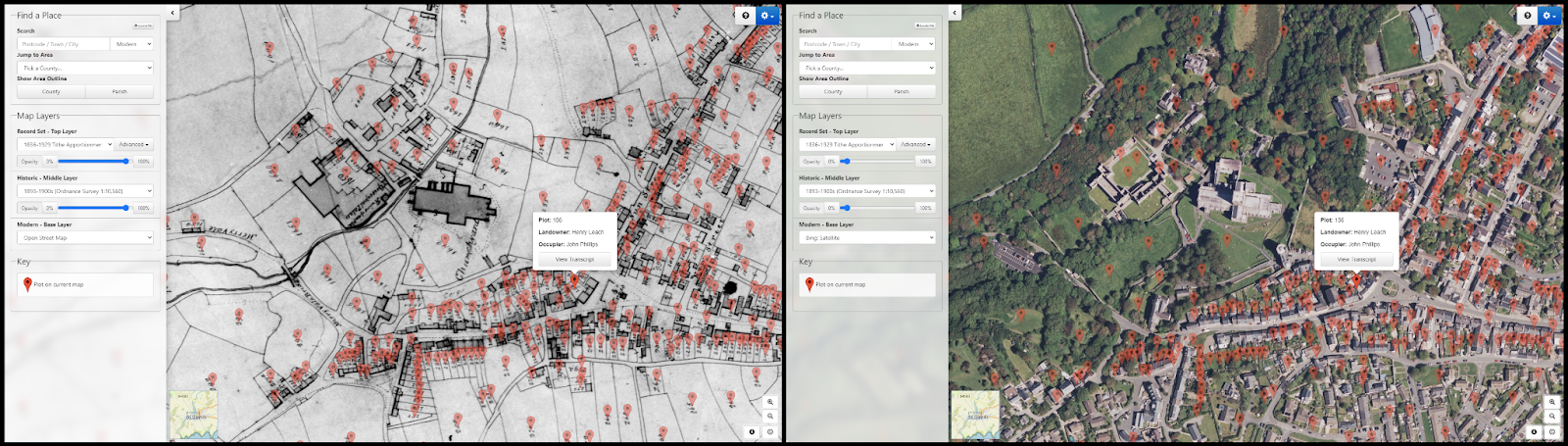This screenshot has height=446, width=1568.
Task: Zoom in on the satellite map
Action: coord(1552,402)
